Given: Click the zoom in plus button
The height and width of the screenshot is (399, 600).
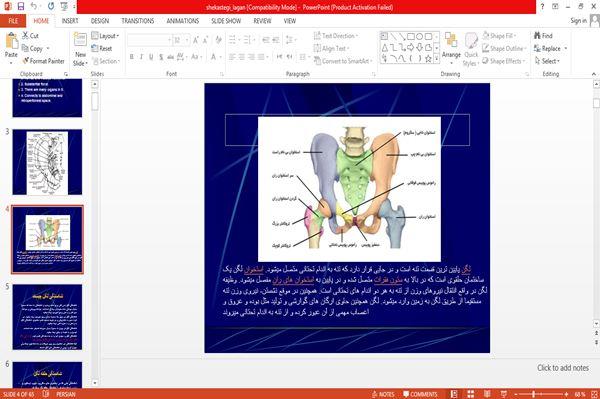Looking at the screenshot, I should [x=566, y=394].
